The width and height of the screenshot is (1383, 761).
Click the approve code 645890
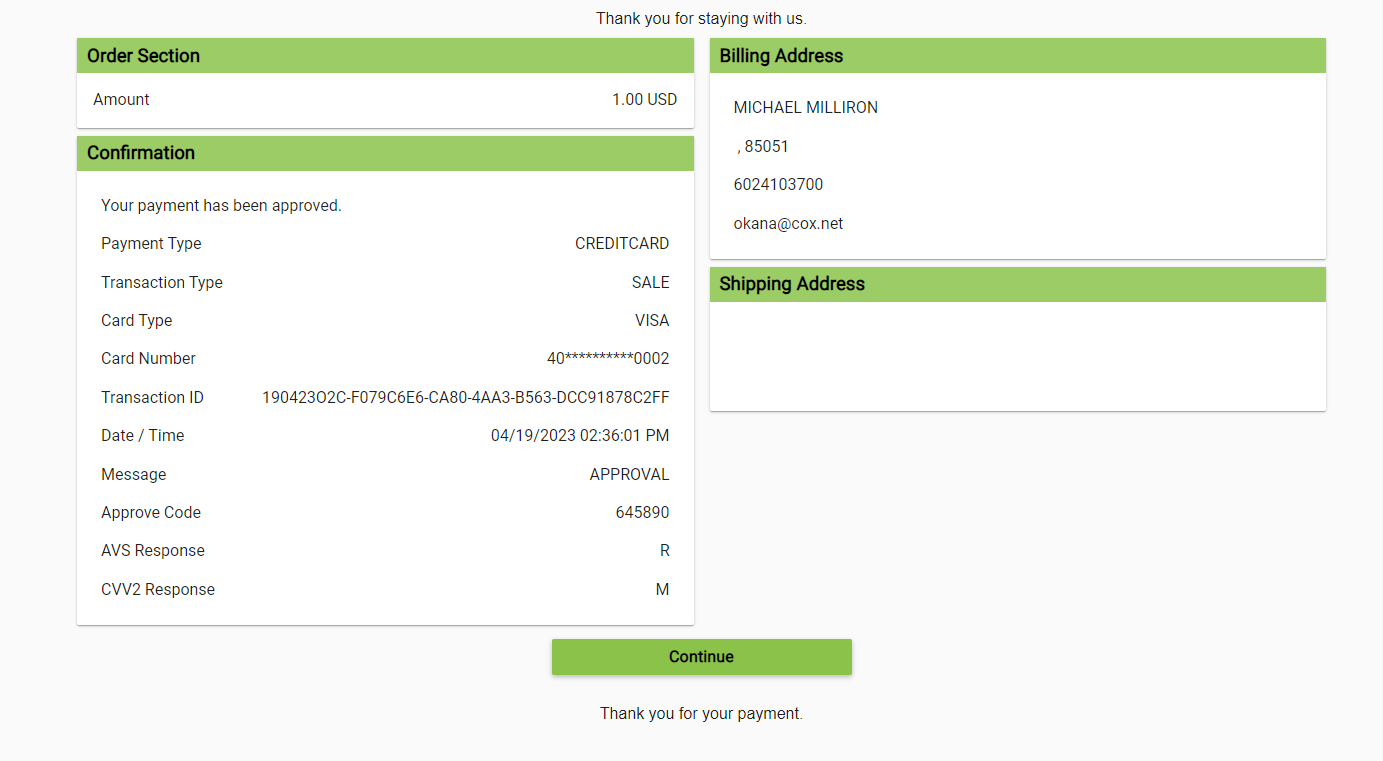(x=642, y=513)
